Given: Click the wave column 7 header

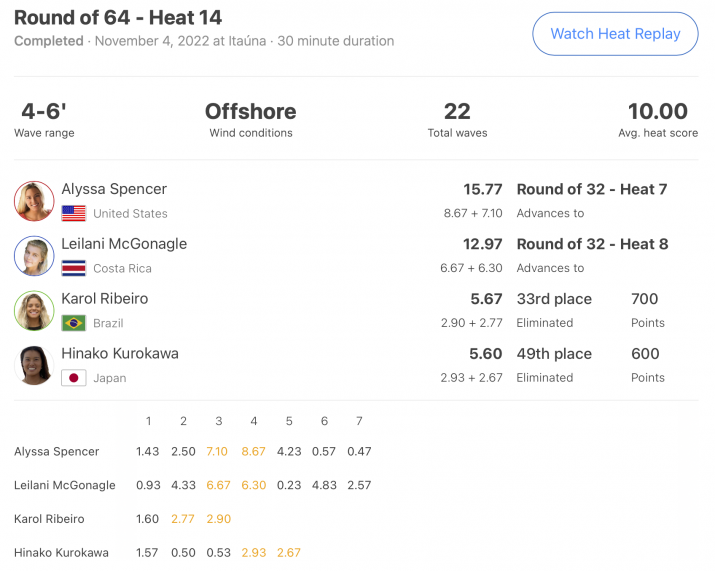Looking at the screenshot, I should coord(359,421).
